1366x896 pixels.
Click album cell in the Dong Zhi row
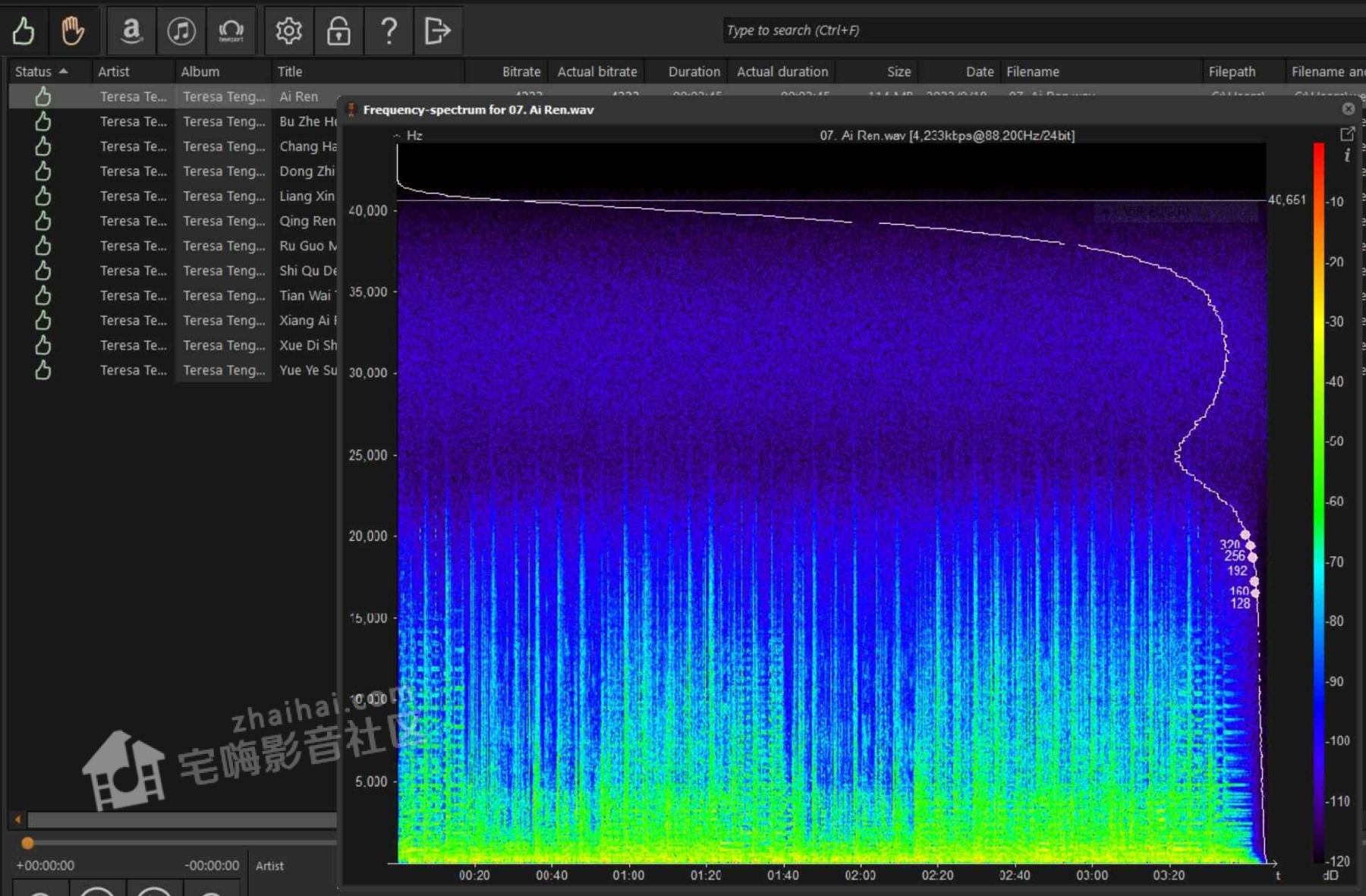click(x=224, y=171)
